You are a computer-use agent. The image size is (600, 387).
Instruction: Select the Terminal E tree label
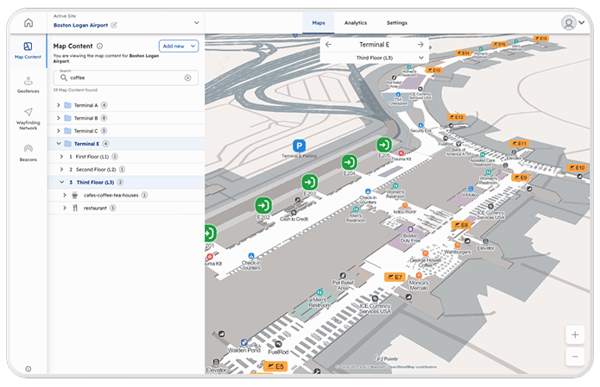click(x=86, y=144)
